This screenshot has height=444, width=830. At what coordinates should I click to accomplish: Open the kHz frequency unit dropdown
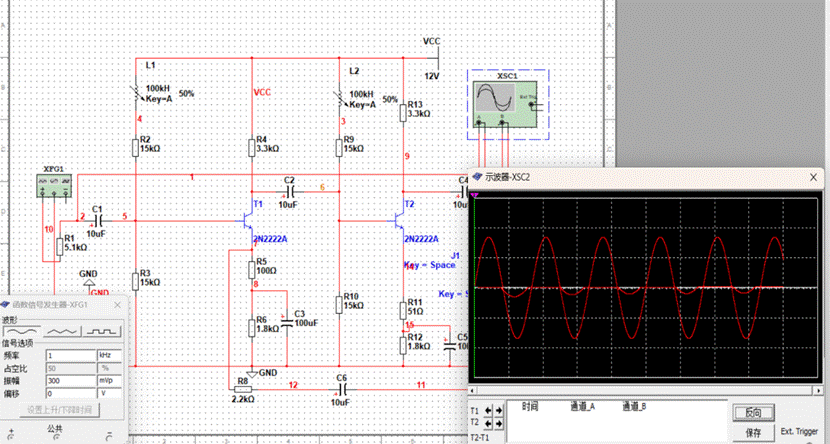110,355
